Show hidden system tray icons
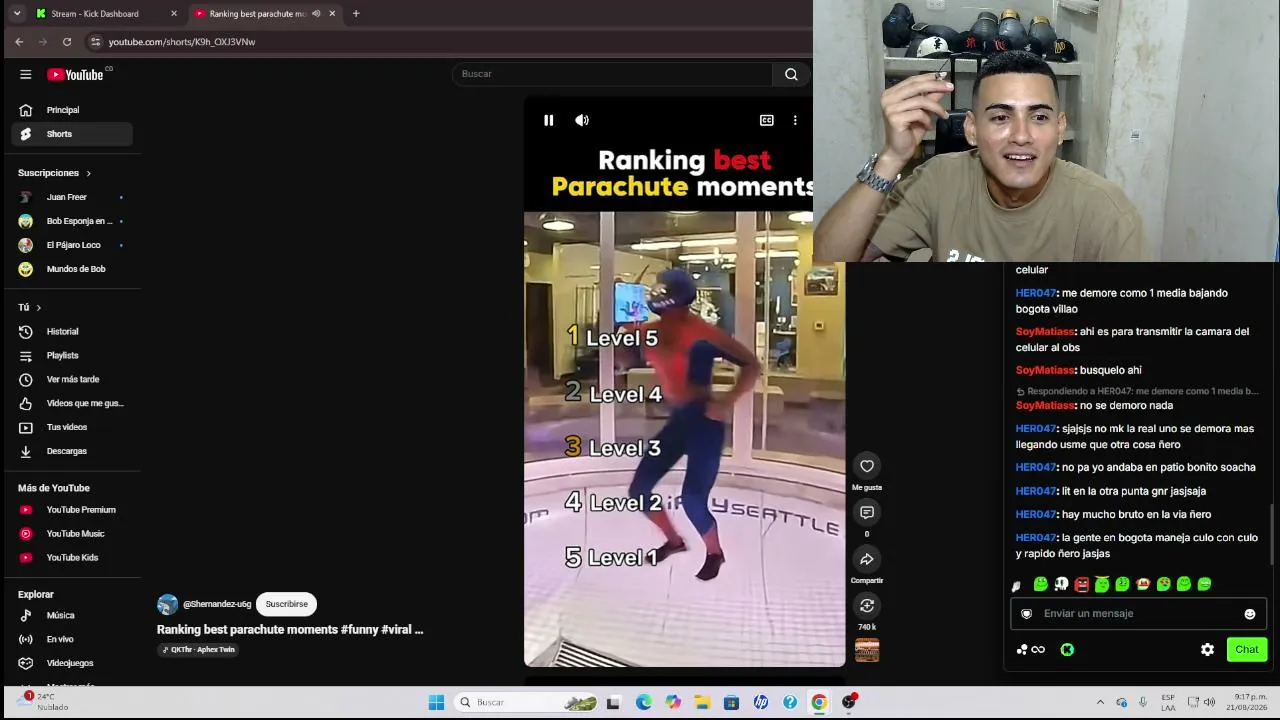Screen dimensions: 1280x720 [1100, 702]
